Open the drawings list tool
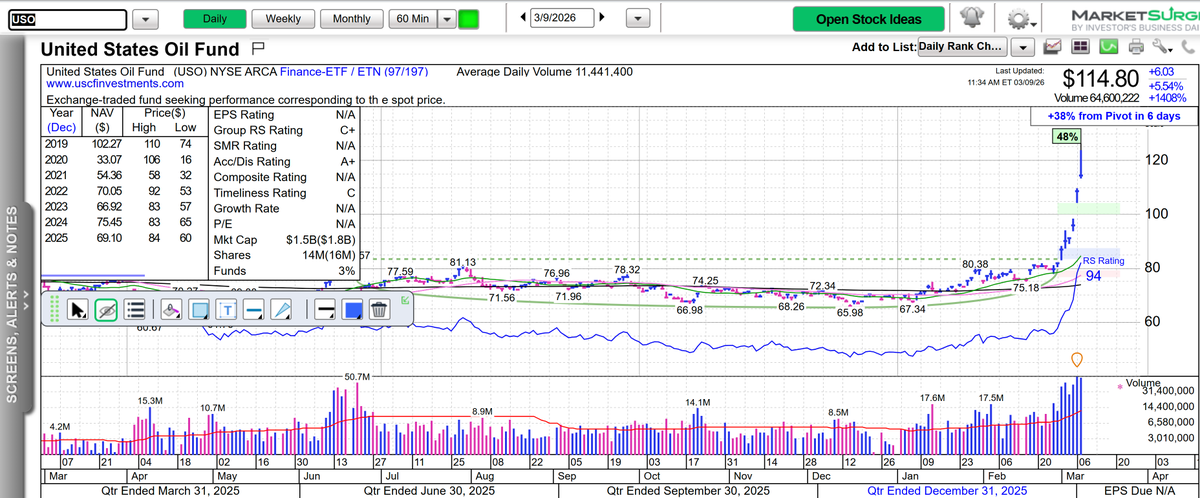This screenshot has width=1200, height=498. coord(136,310)
